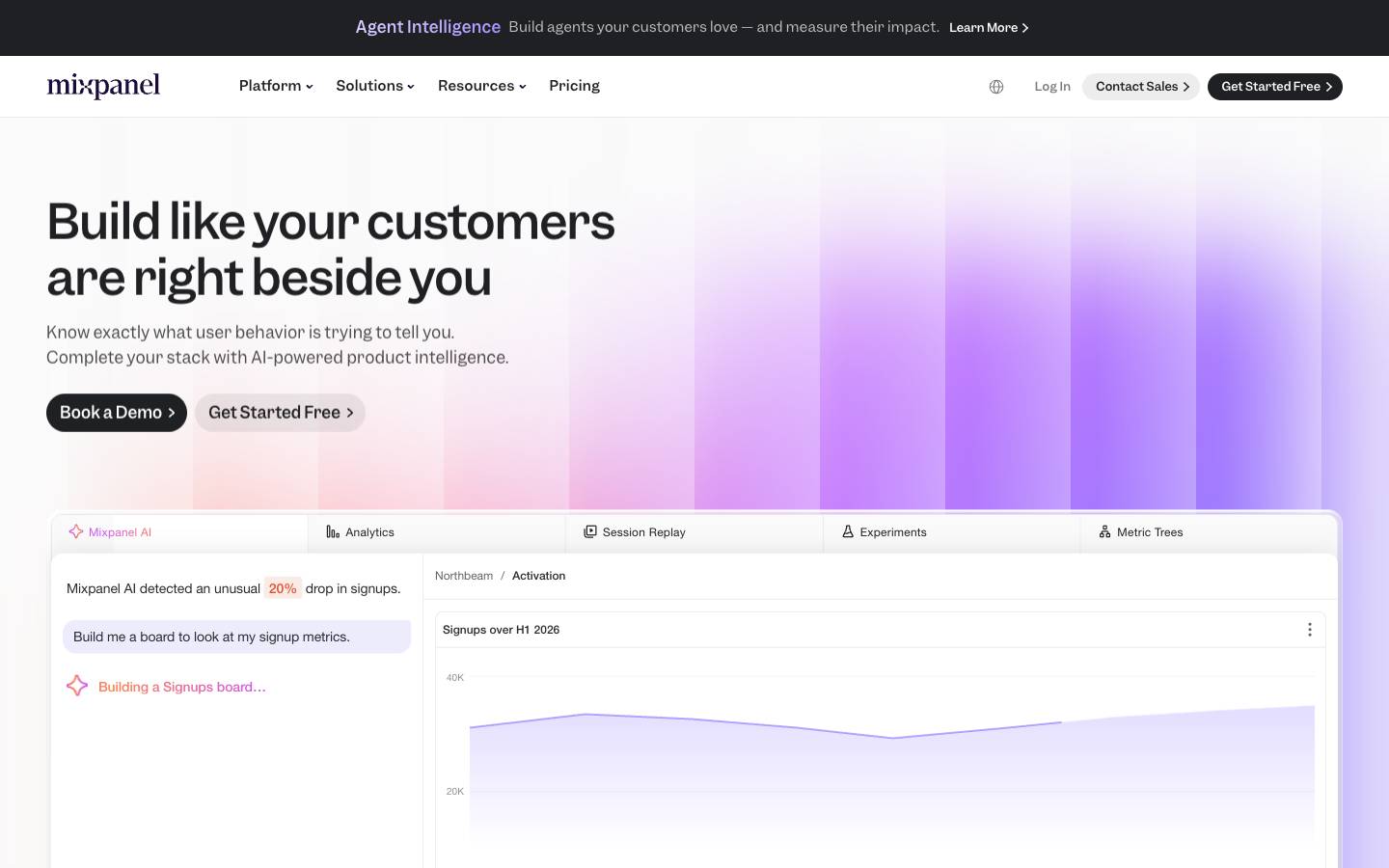Switch to the Mixpanel AI tab
Screen dimensions: 1389x868
point(179,532)
